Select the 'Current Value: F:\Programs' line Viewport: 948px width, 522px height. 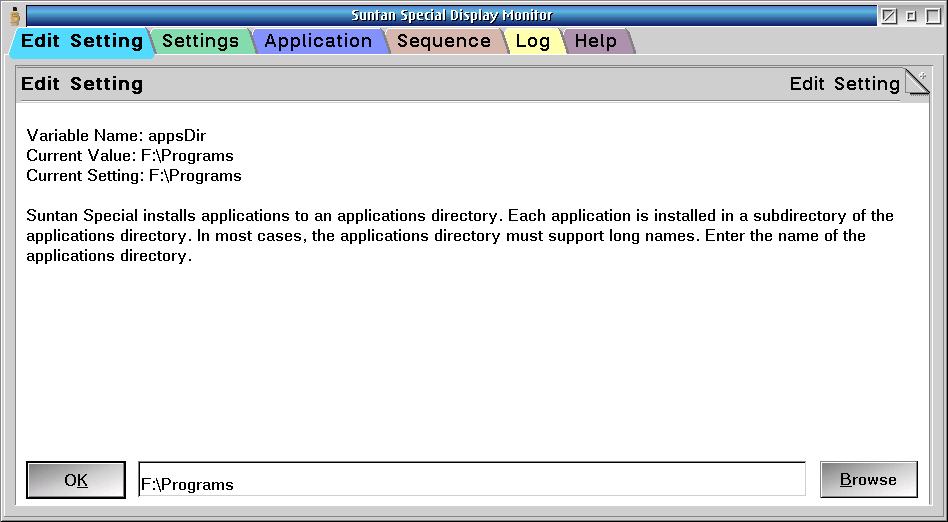130,155
